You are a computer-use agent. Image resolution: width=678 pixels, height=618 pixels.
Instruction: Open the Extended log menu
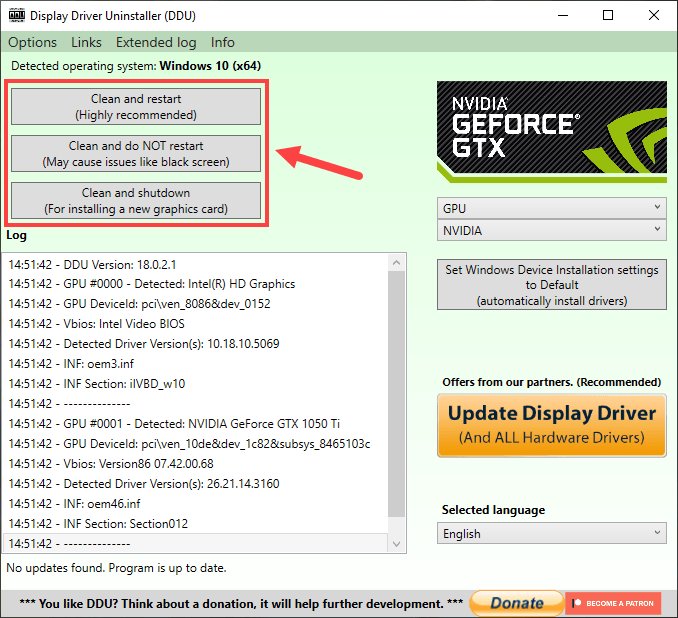click(156, 42)
